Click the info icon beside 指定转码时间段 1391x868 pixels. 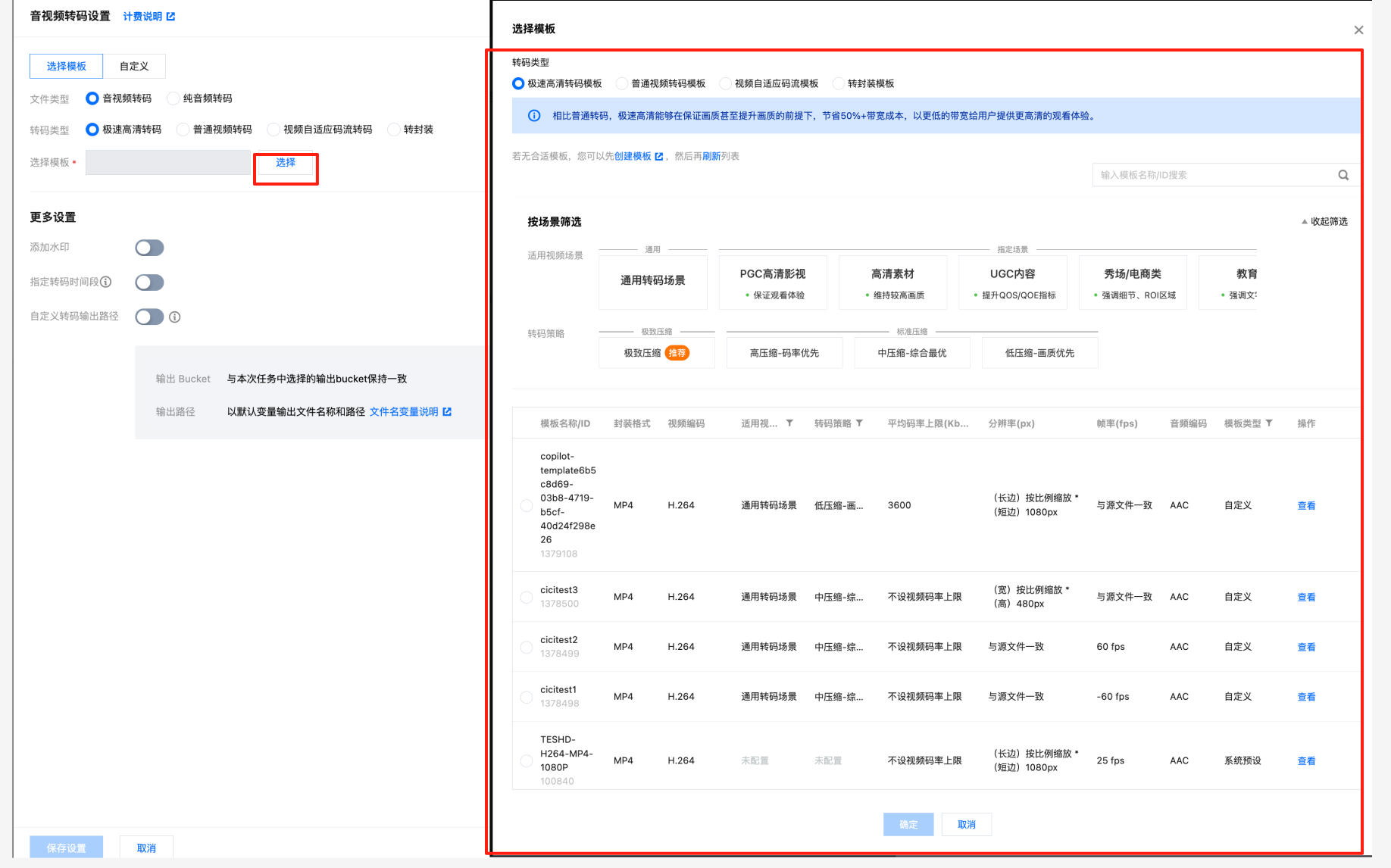click(106, 282)
